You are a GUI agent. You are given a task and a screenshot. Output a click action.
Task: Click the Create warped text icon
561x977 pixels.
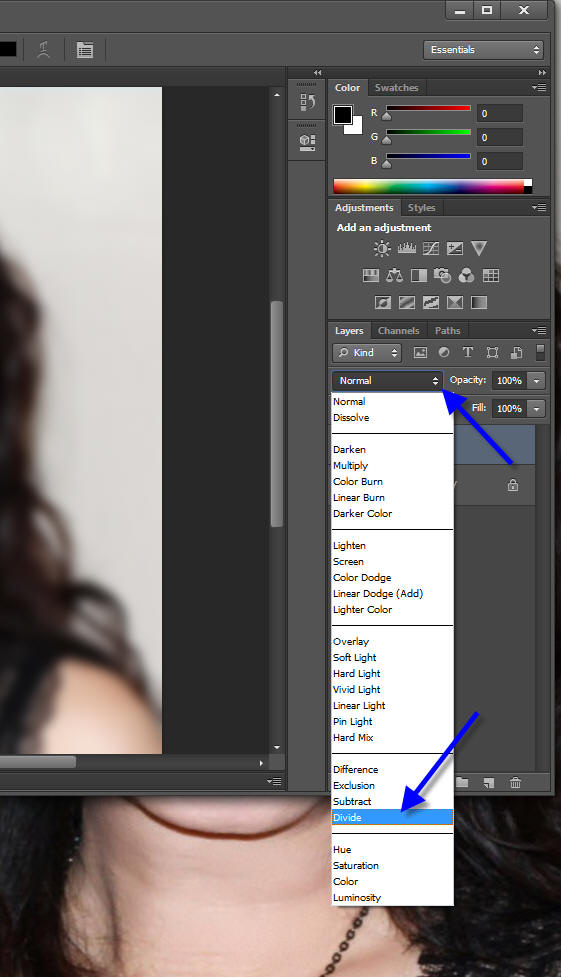[43, 49]
